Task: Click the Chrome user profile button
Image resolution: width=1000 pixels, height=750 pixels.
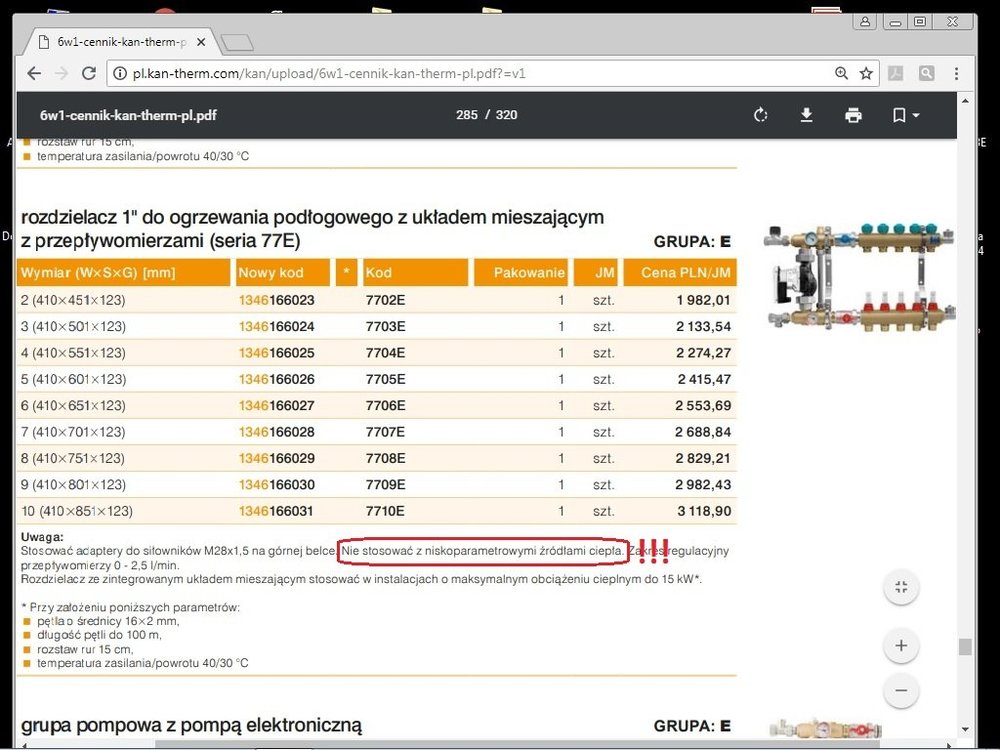Action: (x=865, y=21)
